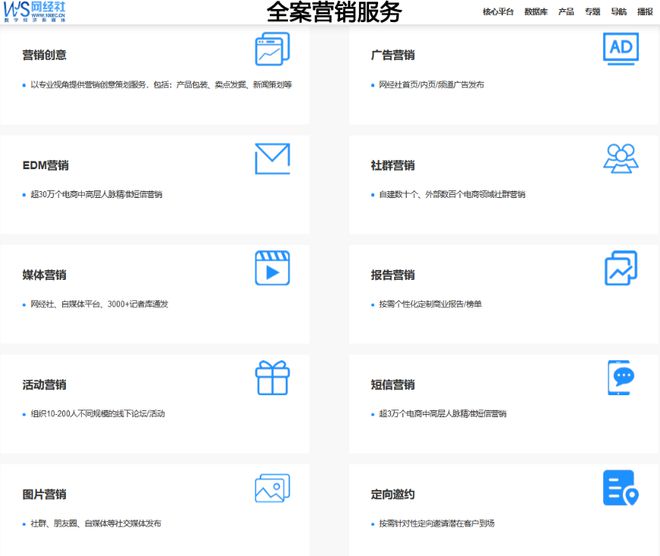Viewport: 660px width, 556px height.
Task: Click the 网经社首页/内页/频道广告发布 description
Action: tap(431, 85)
